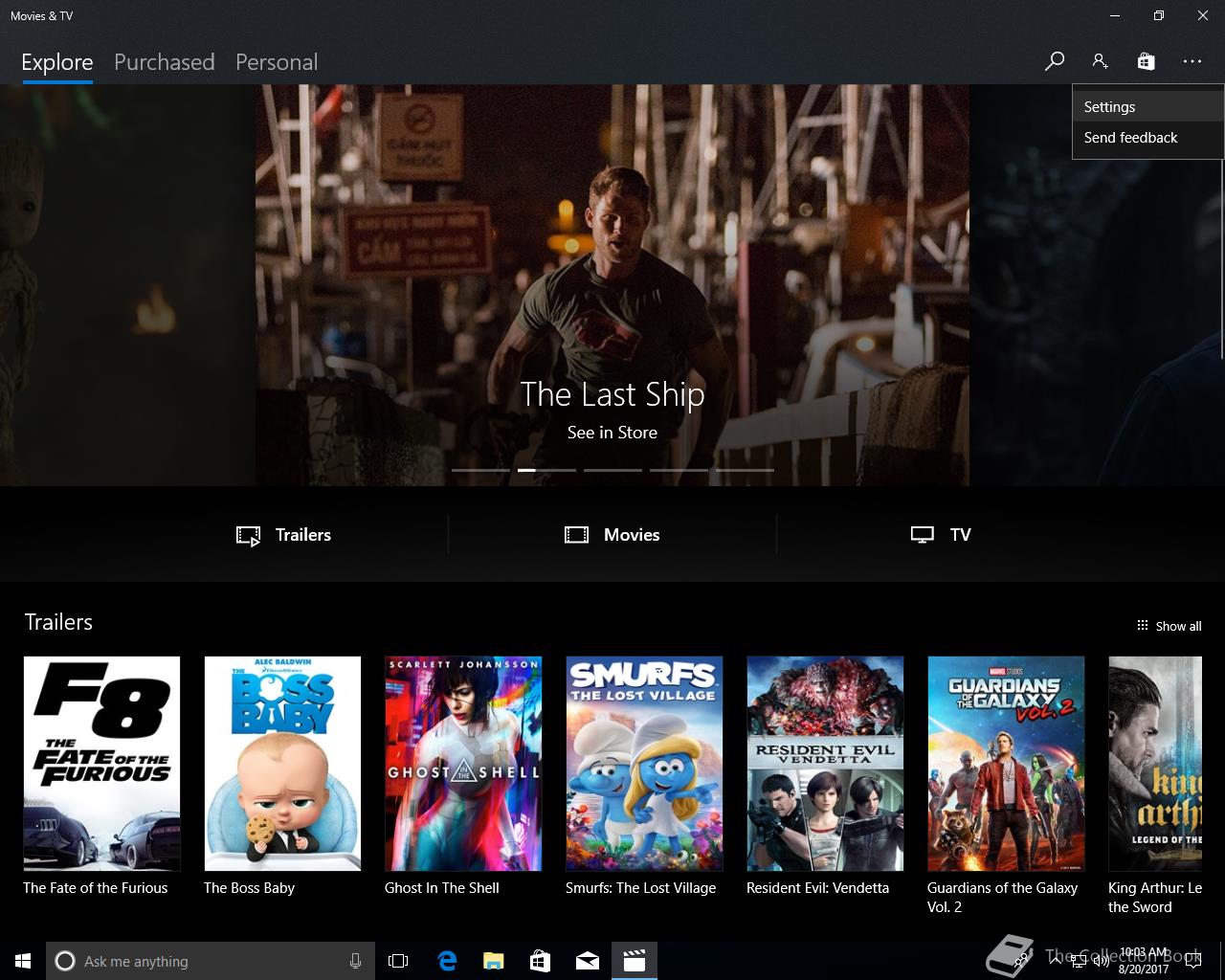Click the Trailers playback icon
Screen dimensions: 1225x980
(x=249, y=536)
